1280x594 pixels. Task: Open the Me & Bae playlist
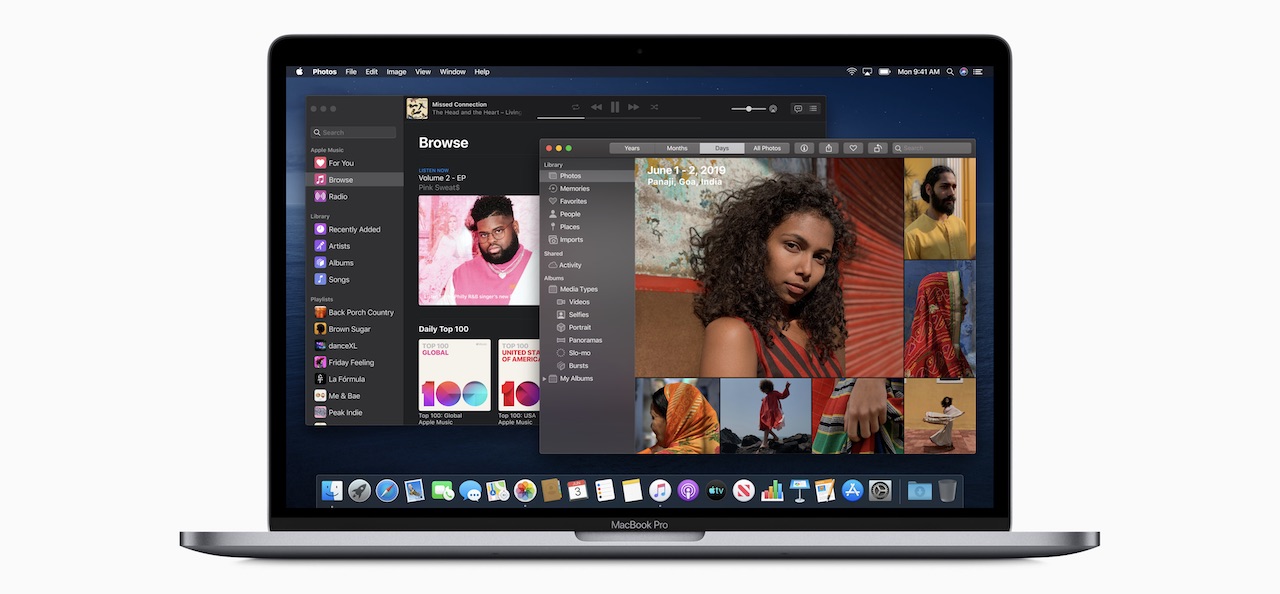coord(357,396)
